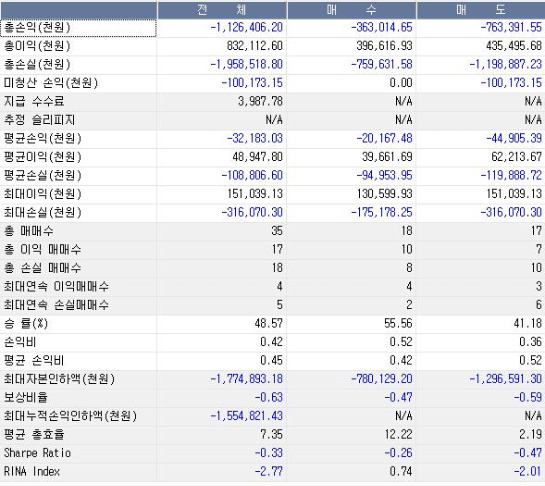The width and height of the screenshot is (545, 486).
Task: Click the buy unrealized profit/loss 0.00
Action: (401, 83)
